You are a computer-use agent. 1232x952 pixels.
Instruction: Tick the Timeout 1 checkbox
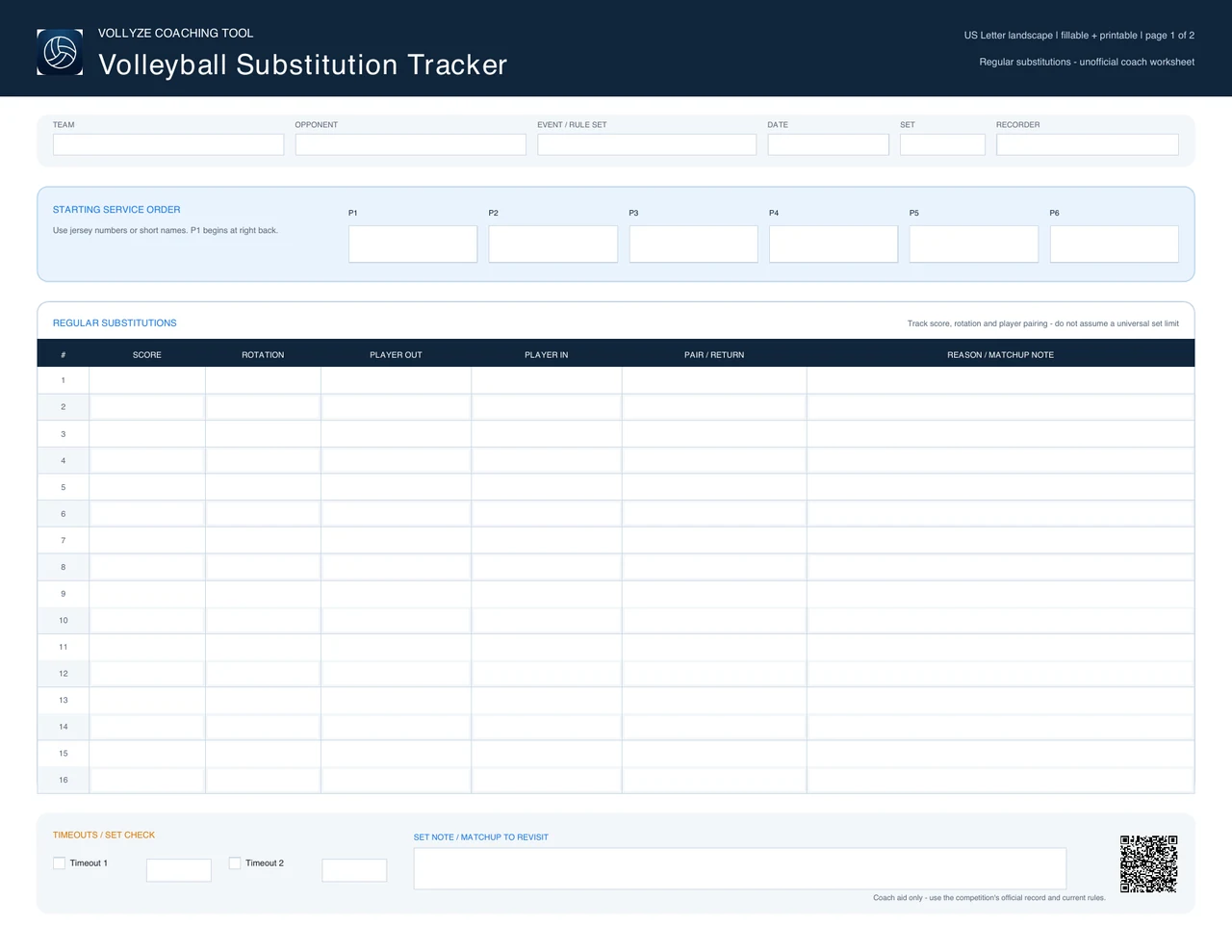[x=59, y=863]
